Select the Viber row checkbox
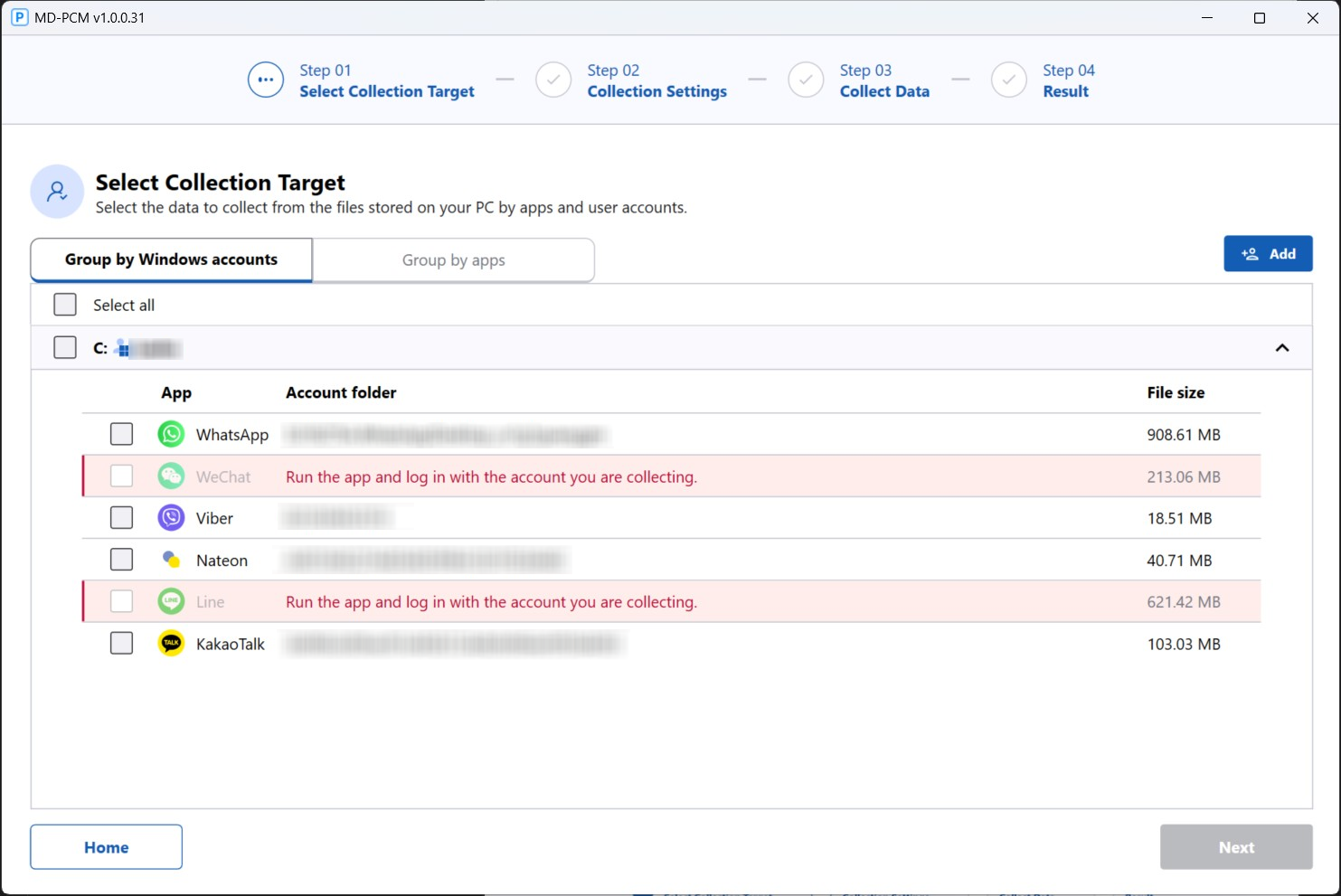Screen dimensions: 1341x896 pos(121,518)
